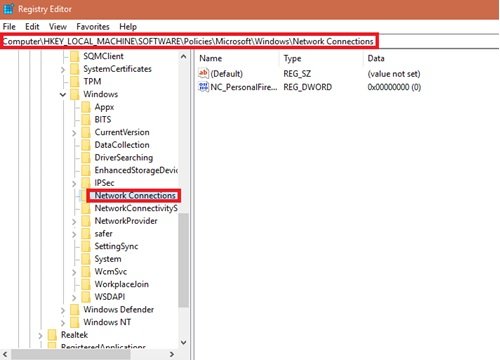Select the Network Connections tree item
Image resolution: width=500 pixels, height=360 pixels.
[135, 196]
